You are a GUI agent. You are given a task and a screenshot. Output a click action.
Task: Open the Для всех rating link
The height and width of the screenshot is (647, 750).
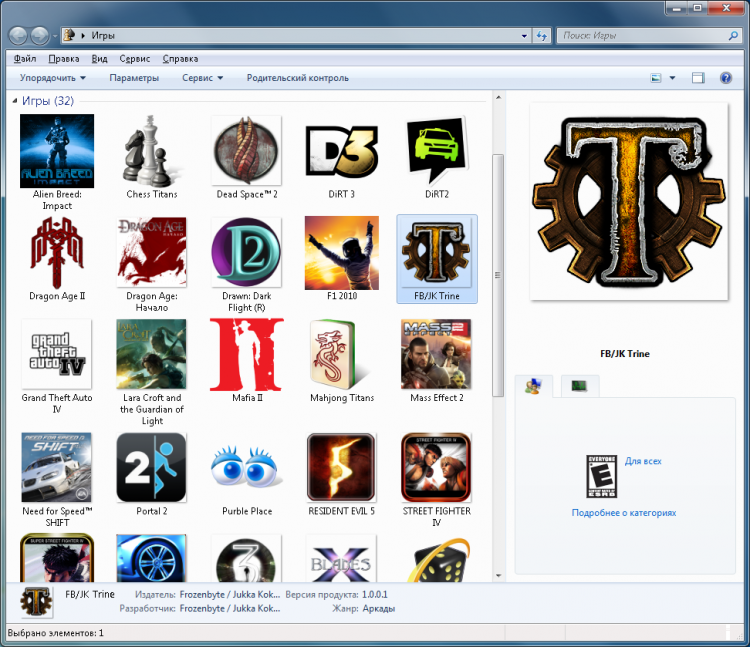tap(643, 461)
